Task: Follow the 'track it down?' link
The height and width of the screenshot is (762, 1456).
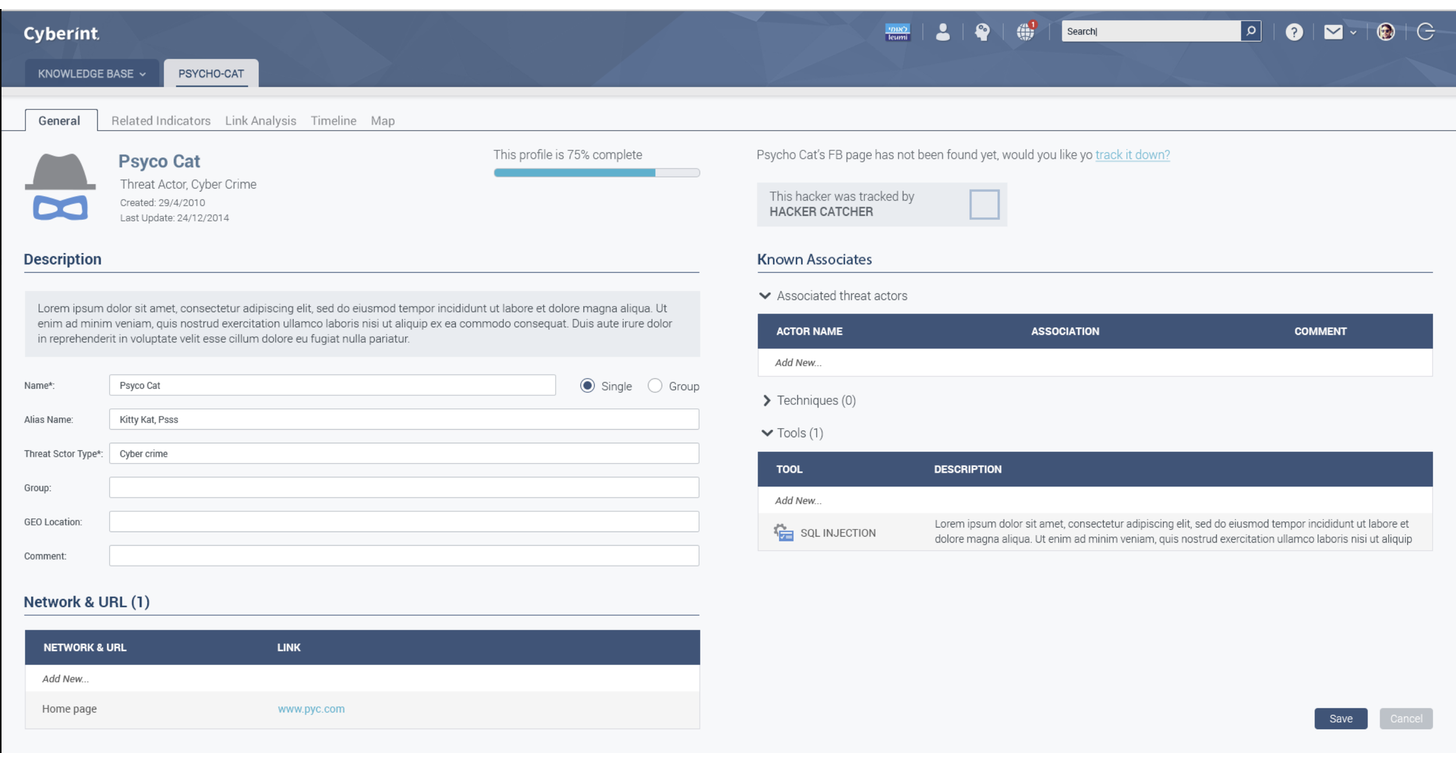Action: point(1133,155)
